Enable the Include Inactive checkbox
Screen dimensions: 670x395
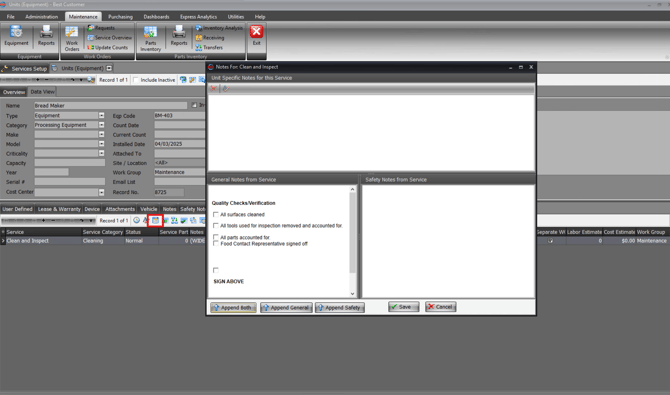point(136,80)
